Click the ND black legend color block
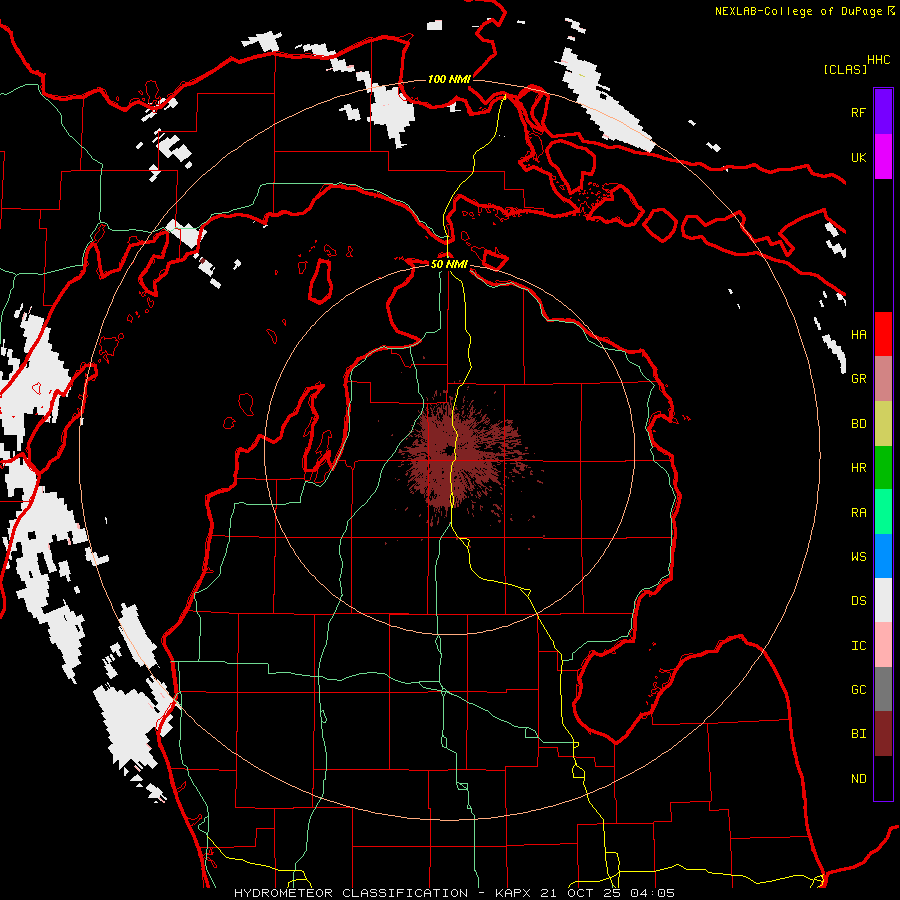This screenshot has height=900, width=900. pyautogui.click(x=883, y=778)
